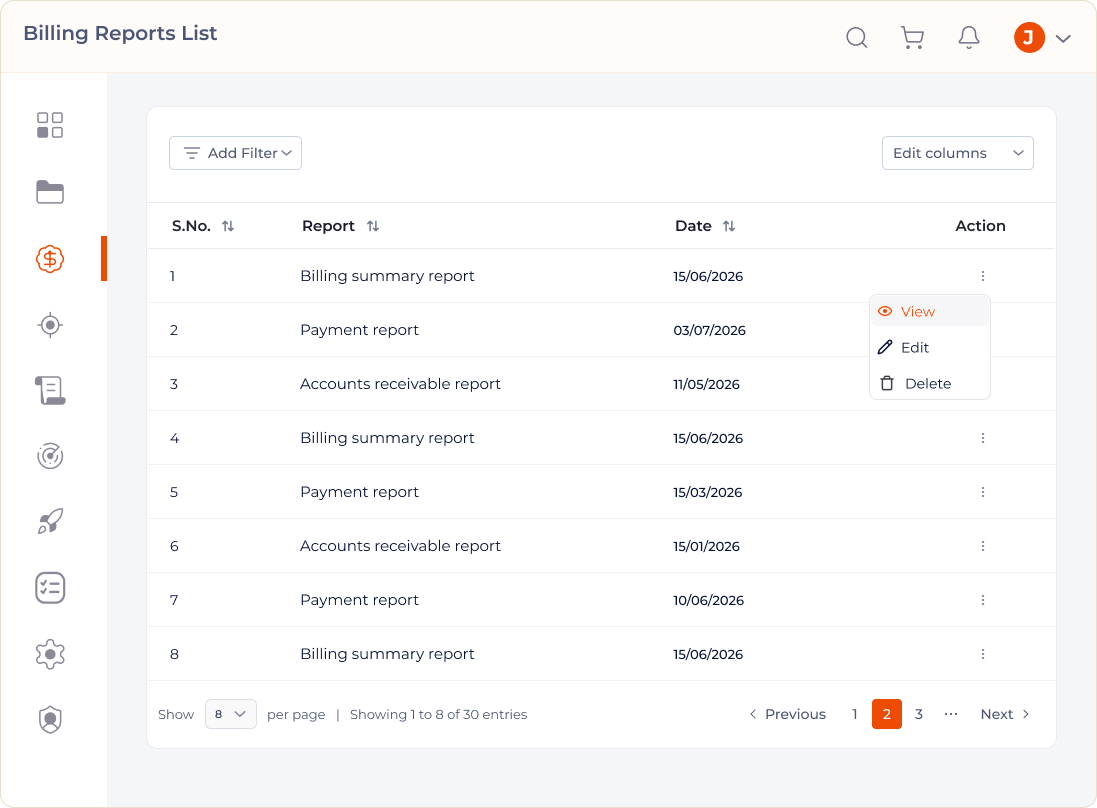Open notifications bell icon

pyautogui.click(x=968, y=37)
